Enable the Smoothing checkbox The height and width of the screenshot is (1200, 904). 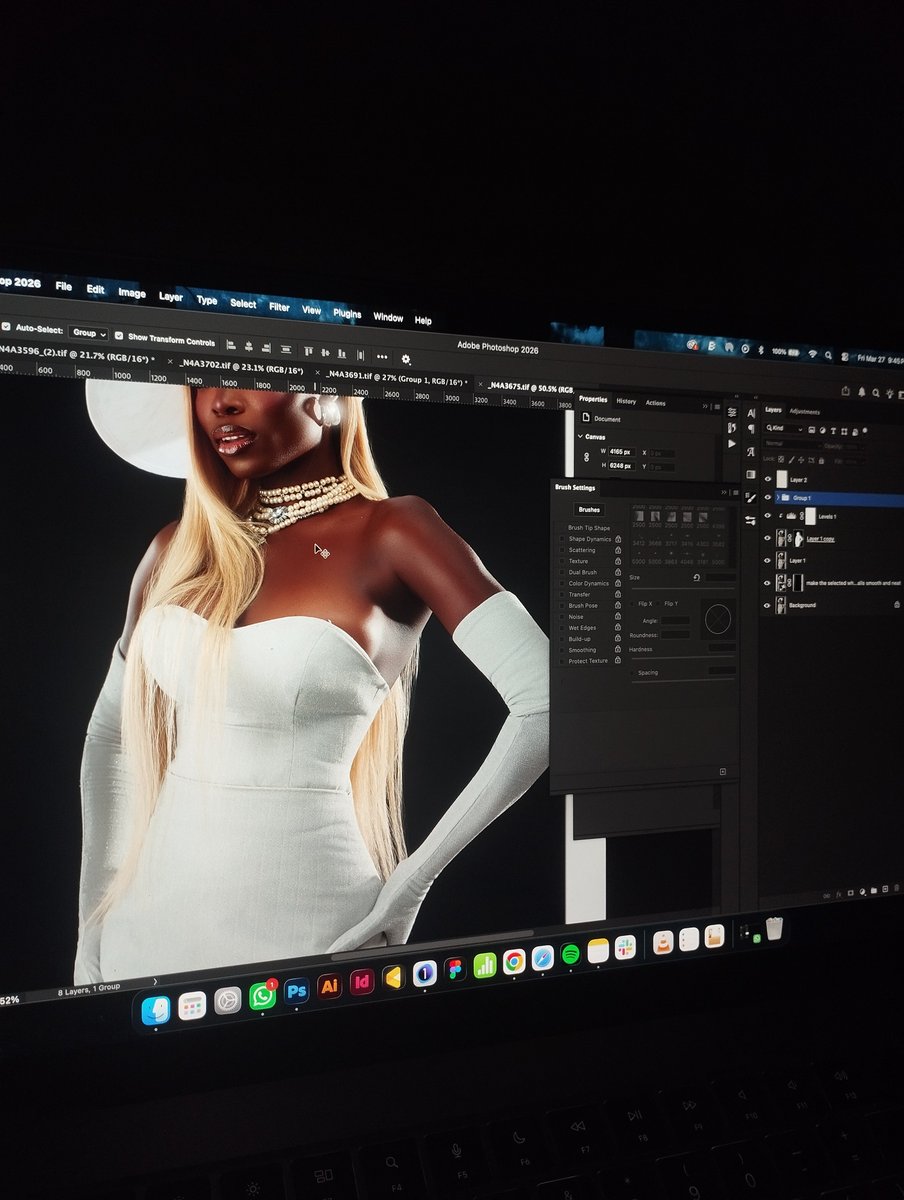click(x=561, y=650)
